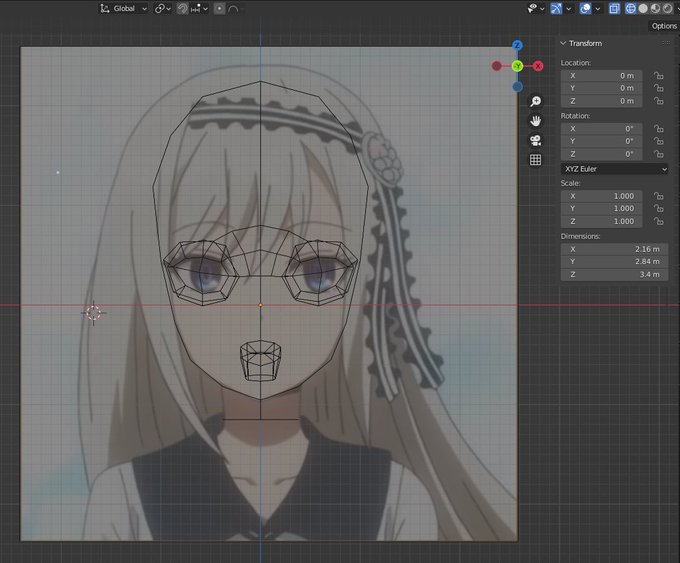
Task: Lock the Location Z value
Action: (x=658, y=101)
